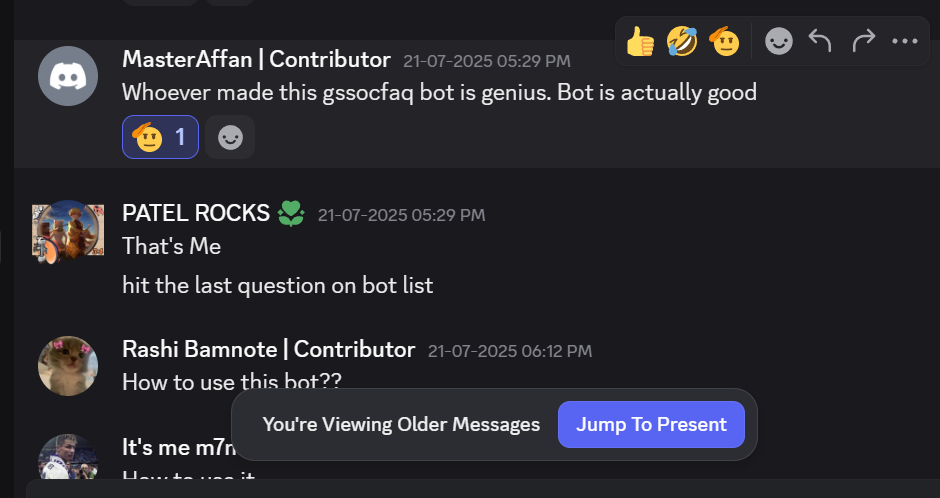Open PATEL ROCKS profile avatar
This screenshot has height=498, width=940.
point(68,231)
